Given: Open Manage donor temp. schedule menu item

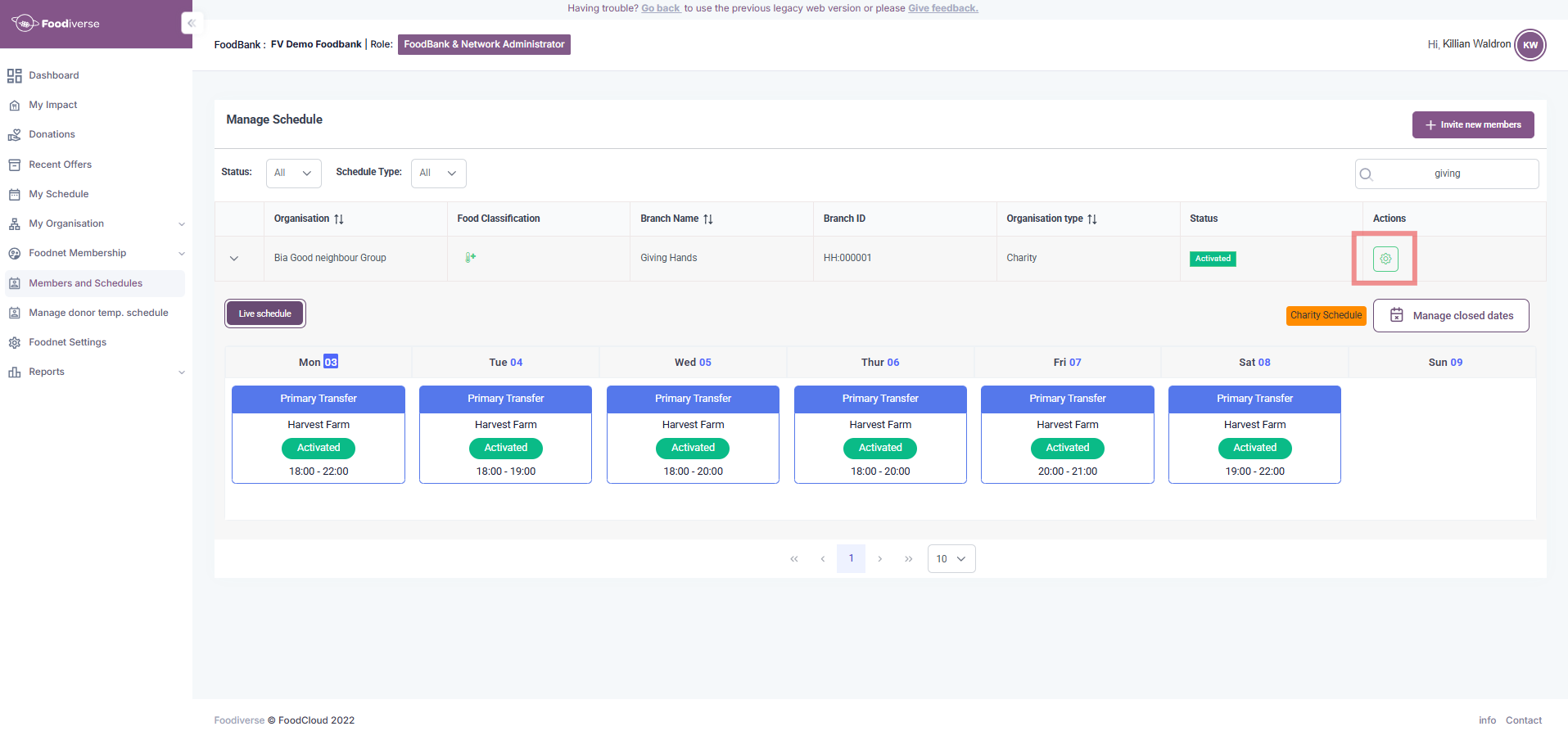Looking at the screenshot, I should coord(98,313).
